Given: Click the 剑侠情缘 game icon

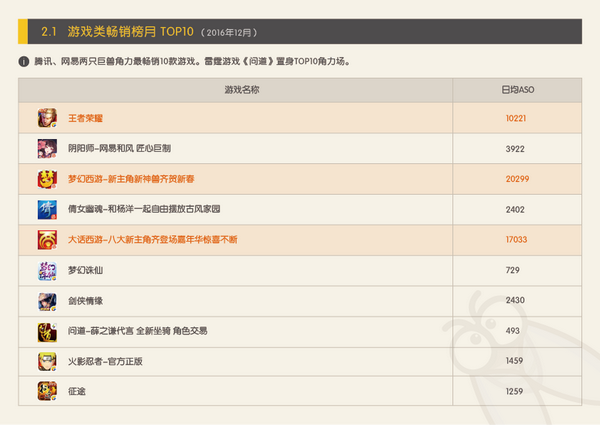Looking at the screenshot, I should coord(47,301).
